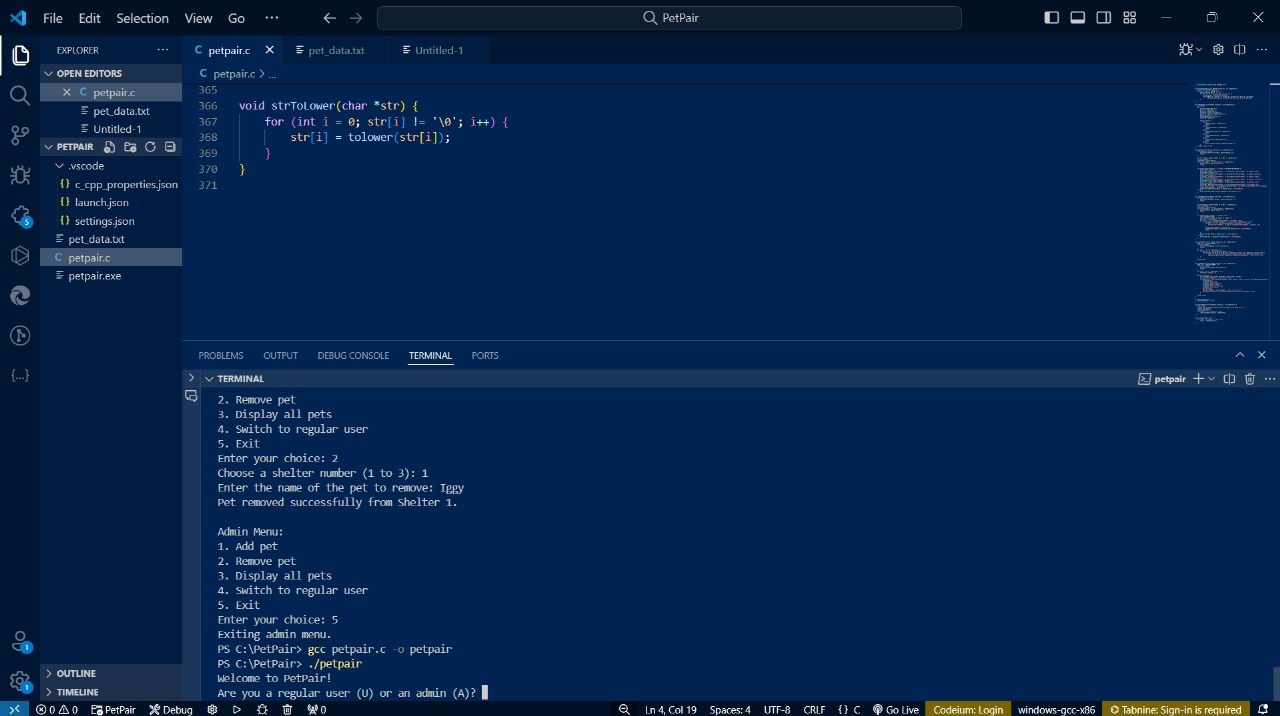Switch to the pet_data.txt tab
Viewport: 1280px width, 716px height.
coord(336,49)
